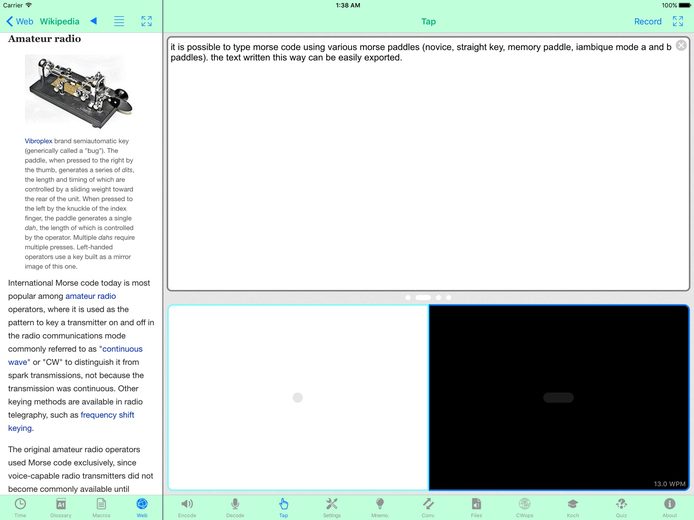The image size is (694, 520).
Task: Open the Macros tab
Action: (x=101, y=508)
